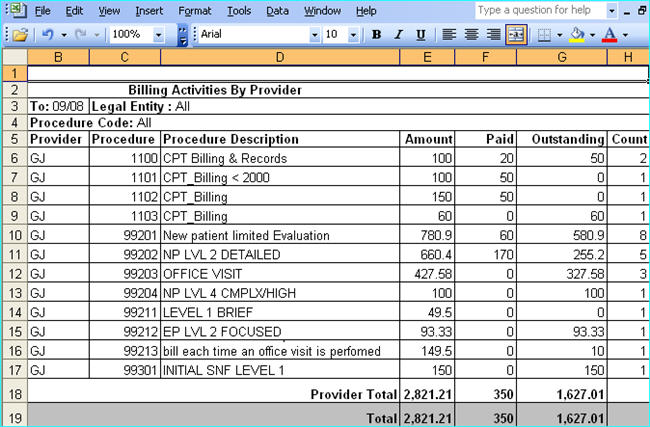Expand the zoom 100% dropdown
The width and height of the screenshot is (650, 427).
[x=159, y=34]
